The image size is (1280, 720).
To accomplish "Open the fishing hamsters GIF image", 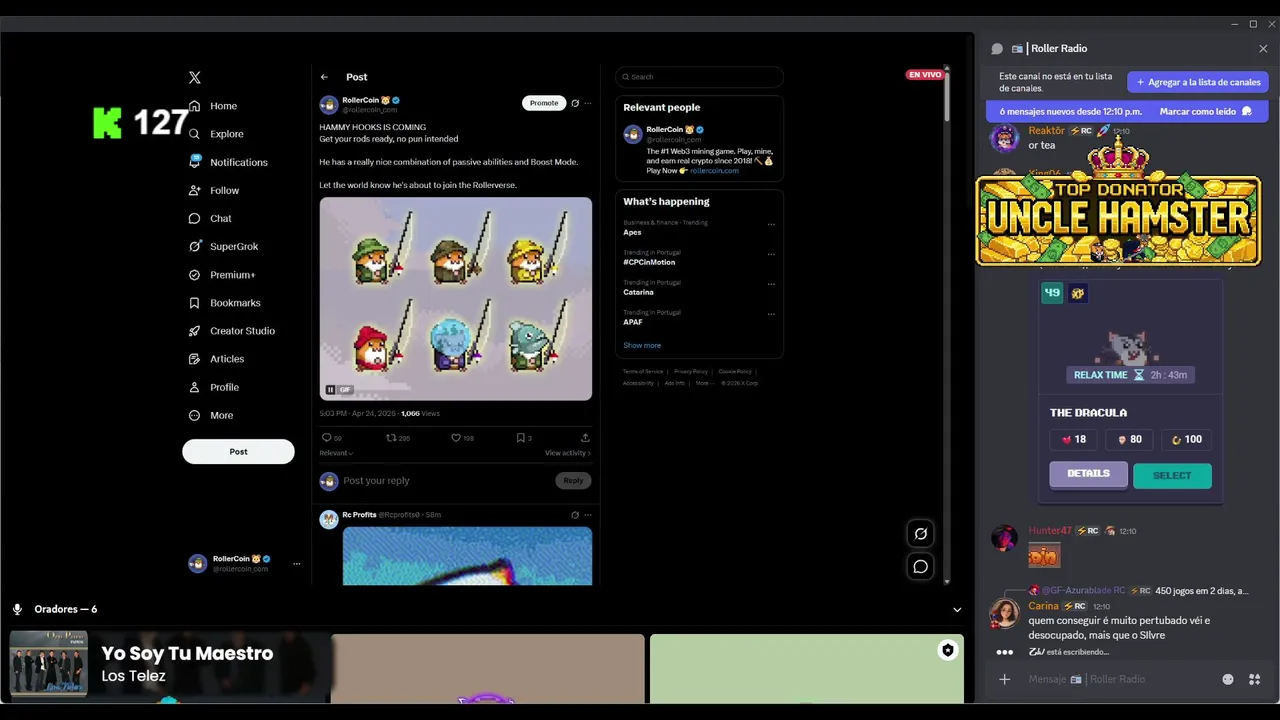I will [456, 299].
